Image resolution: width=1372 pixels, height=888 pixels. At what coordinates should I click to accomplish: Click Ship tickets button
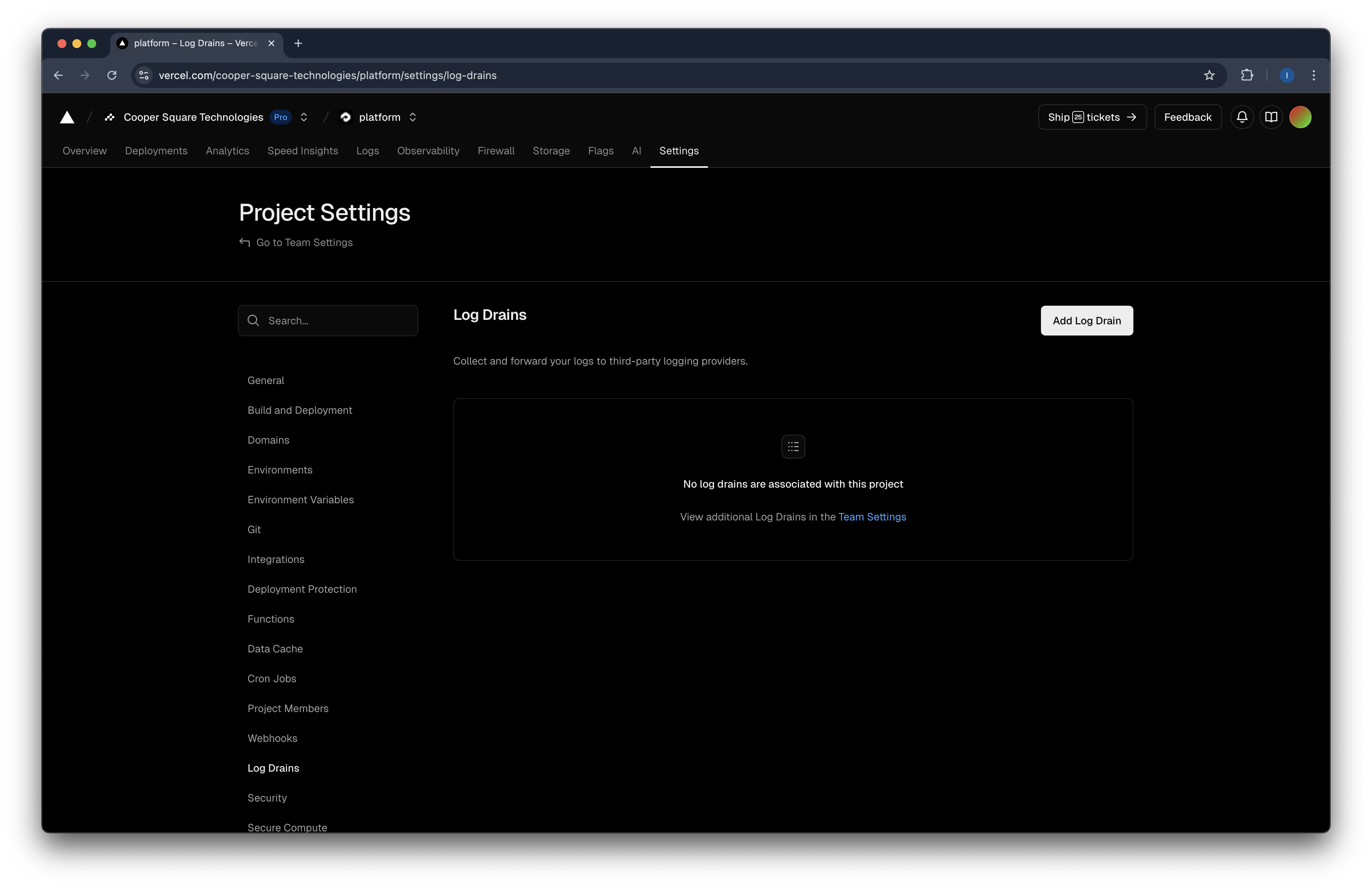[x=1091, y=117]
